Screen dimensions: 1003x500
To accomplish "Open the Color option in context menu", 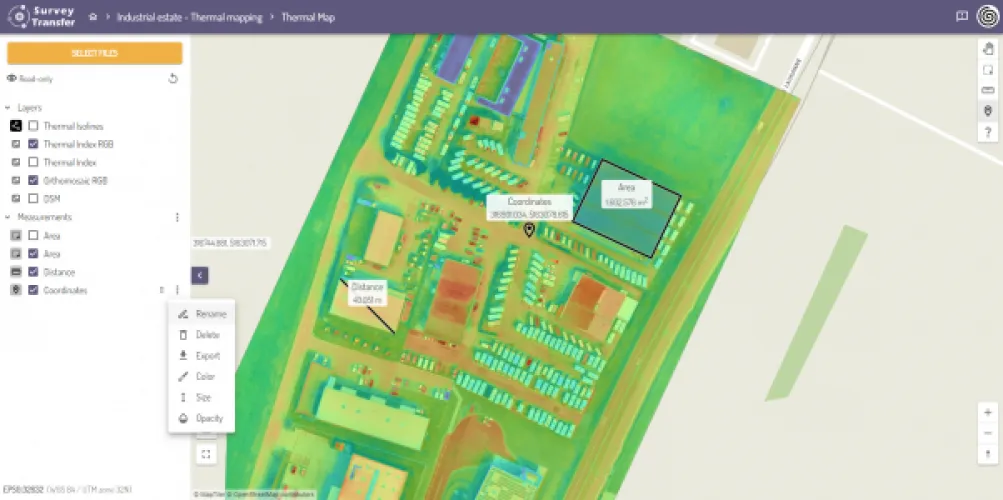I will tap(205, 377).
